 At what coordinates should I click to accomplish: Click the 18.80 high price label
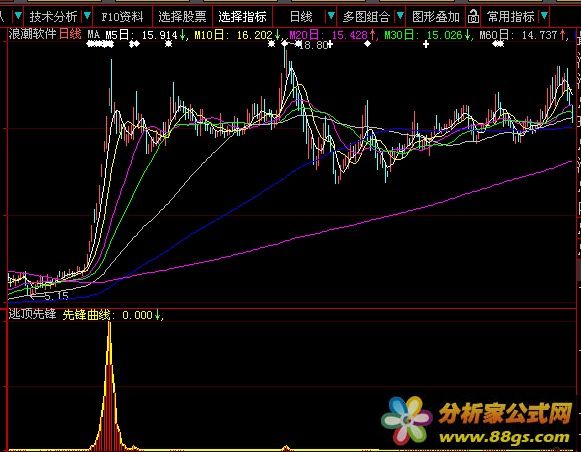(313, 45)
